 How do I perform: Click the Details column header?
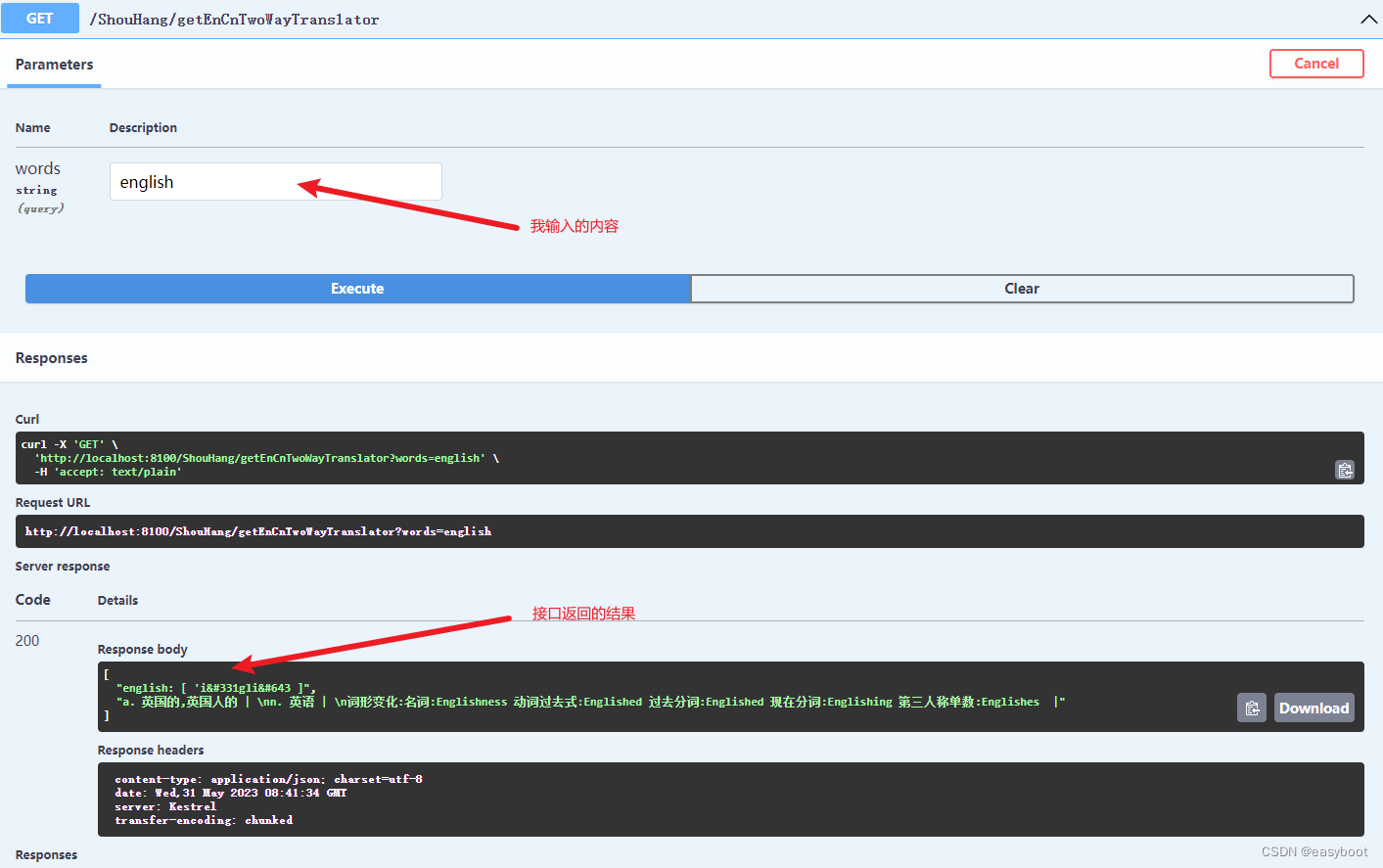tap(117, 601)
